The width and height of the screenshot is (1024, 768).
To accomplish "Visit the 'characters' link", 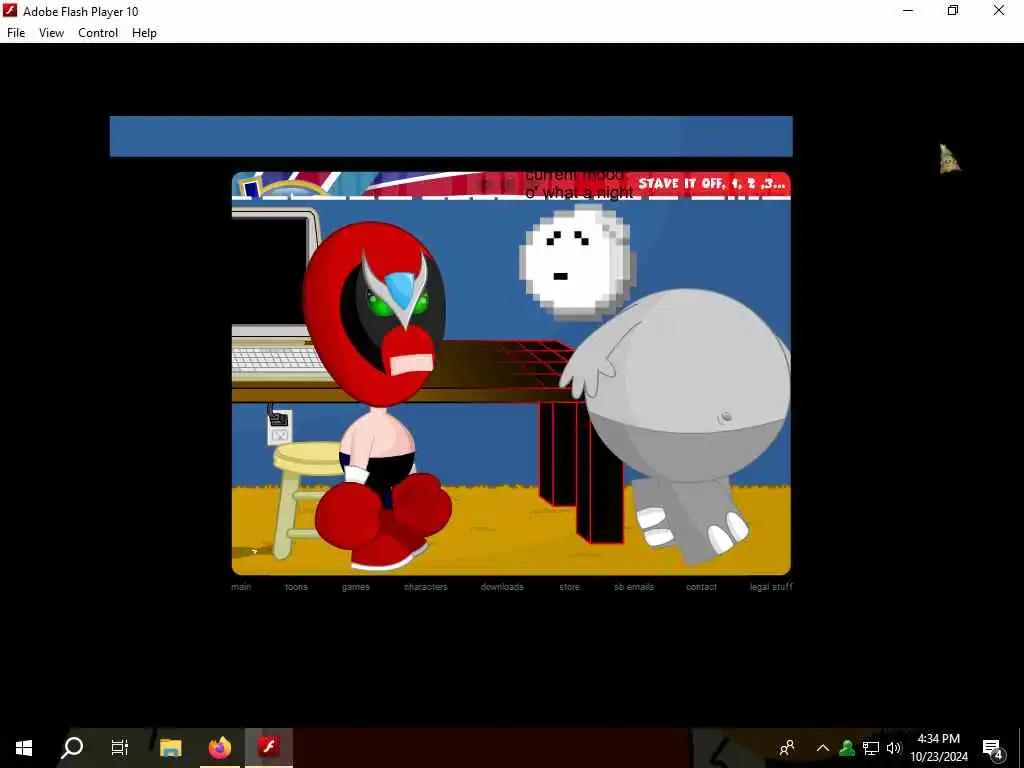I will click(426, 586).
